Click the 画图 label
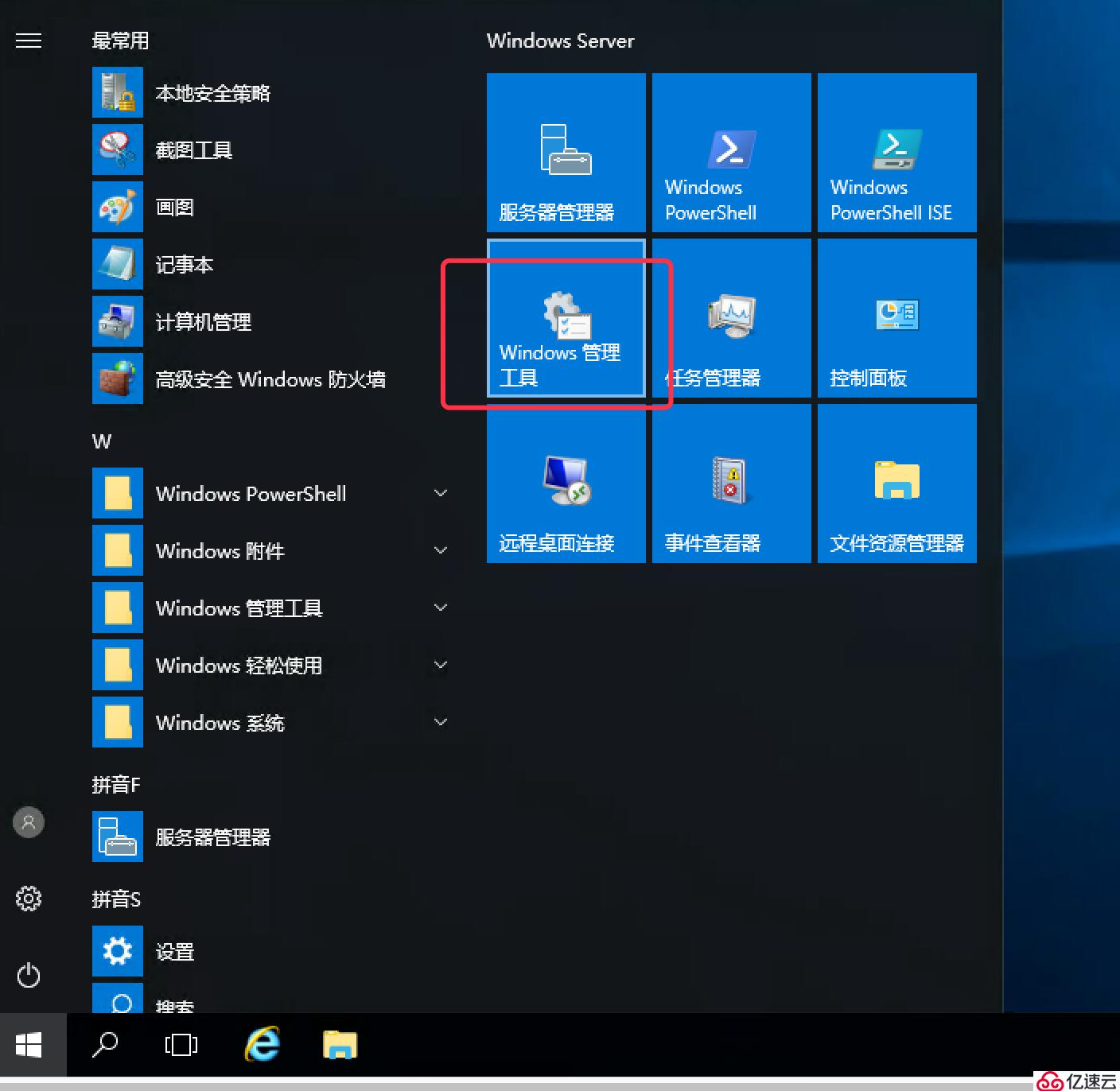 [175, 208]
